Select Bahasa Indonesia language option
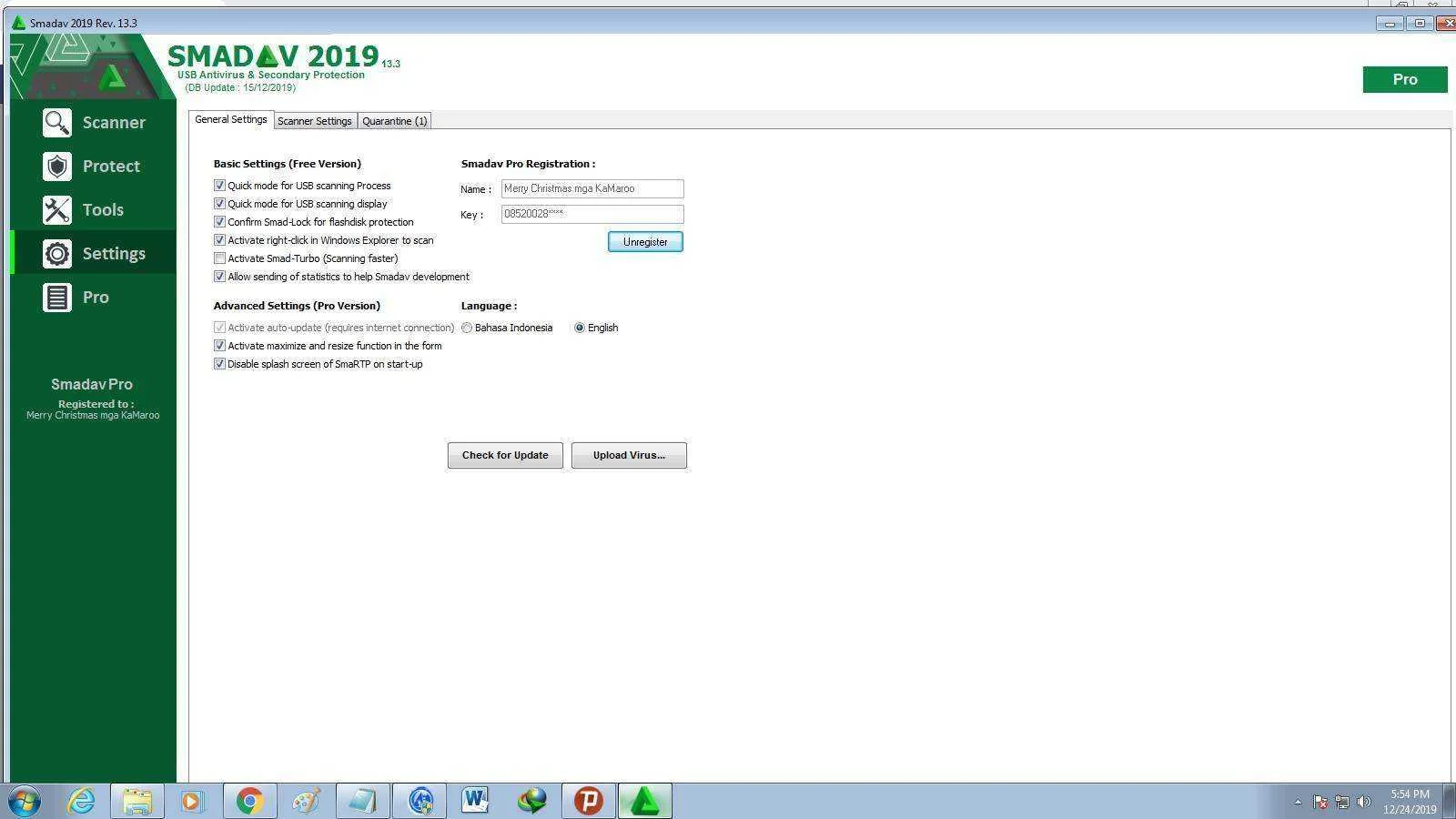 click(467, 328)
